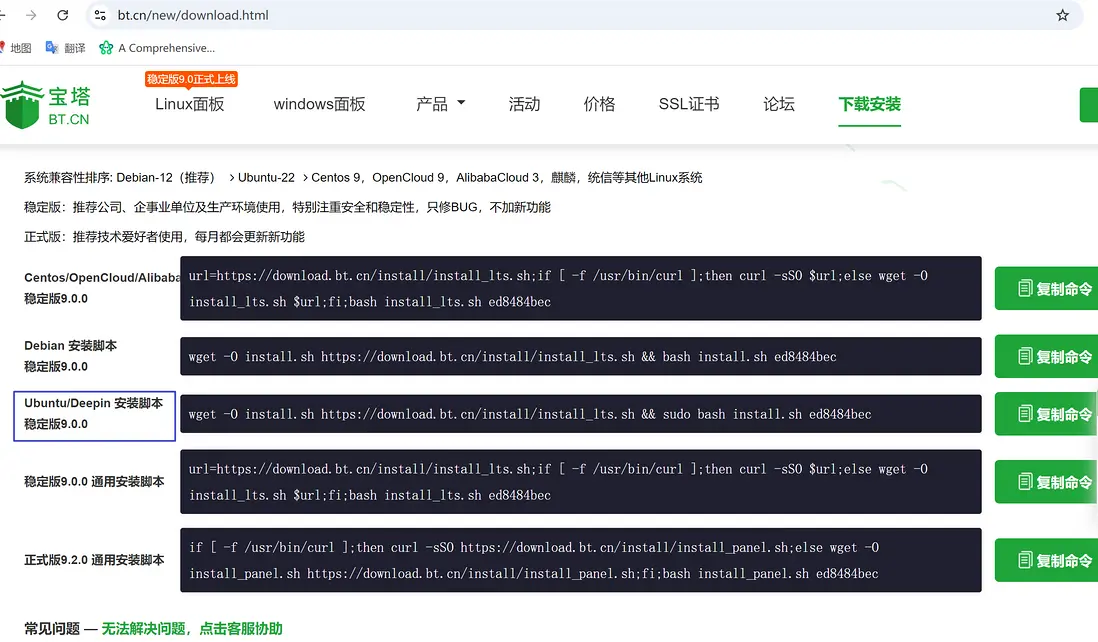Copy the 稳定版9.0.0 通用安装脚本 command

1046,482
